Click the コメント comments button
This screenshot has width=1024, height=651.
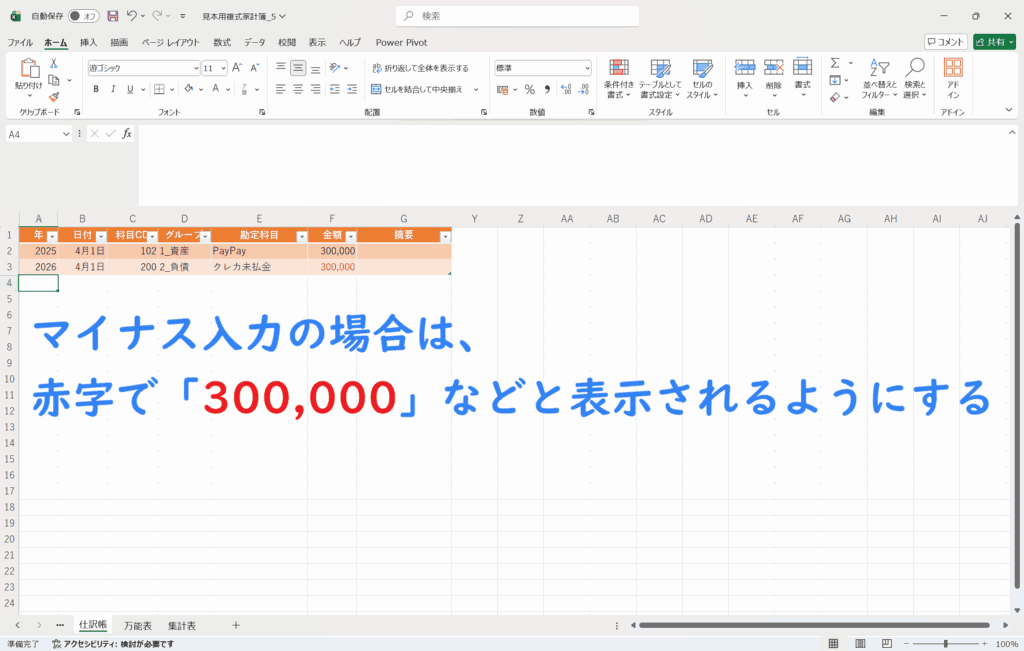(x=945, y=42)
